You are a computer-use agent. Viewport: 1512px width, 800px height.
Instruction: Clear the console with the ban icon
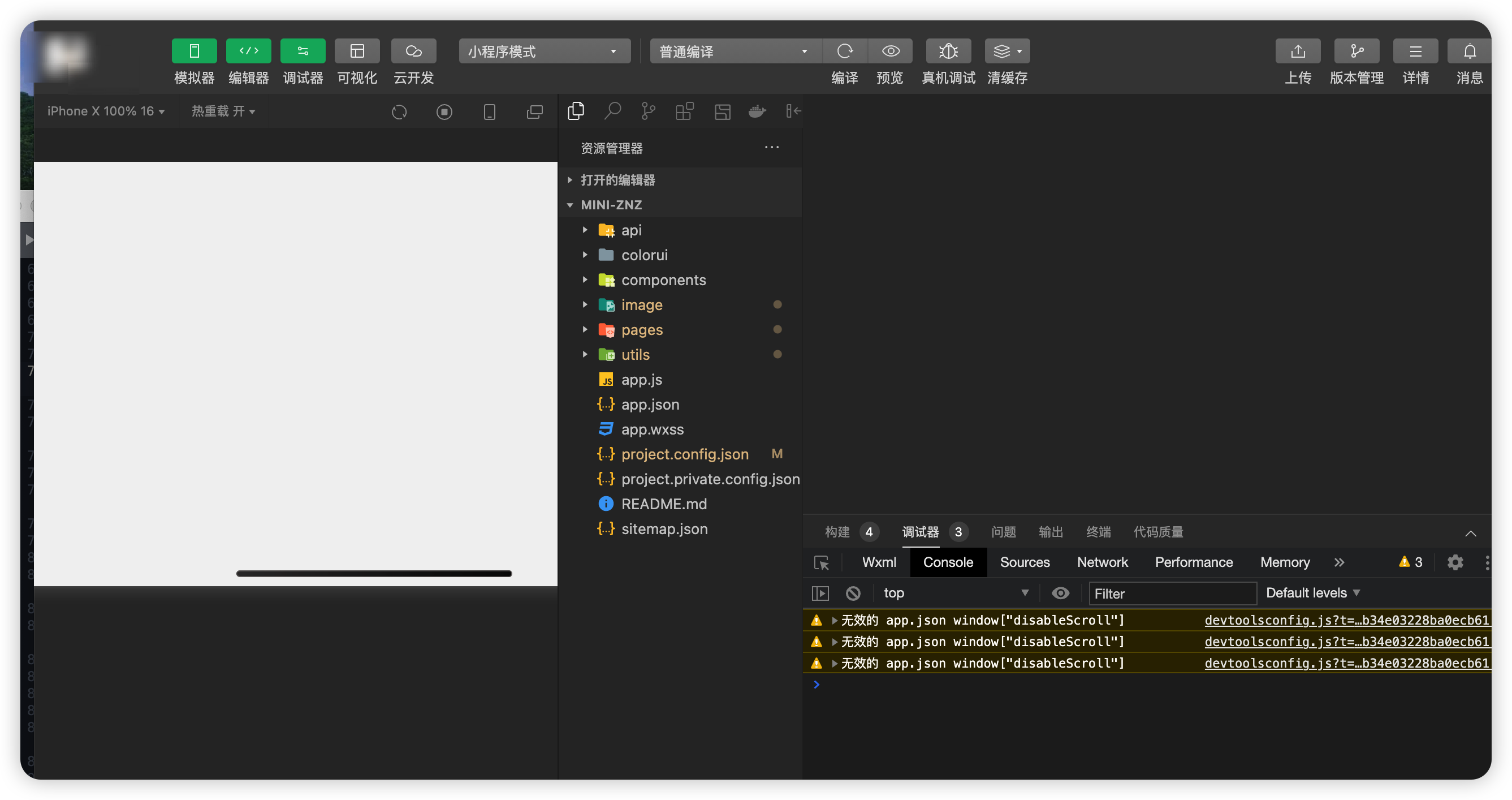click(853, 593)
